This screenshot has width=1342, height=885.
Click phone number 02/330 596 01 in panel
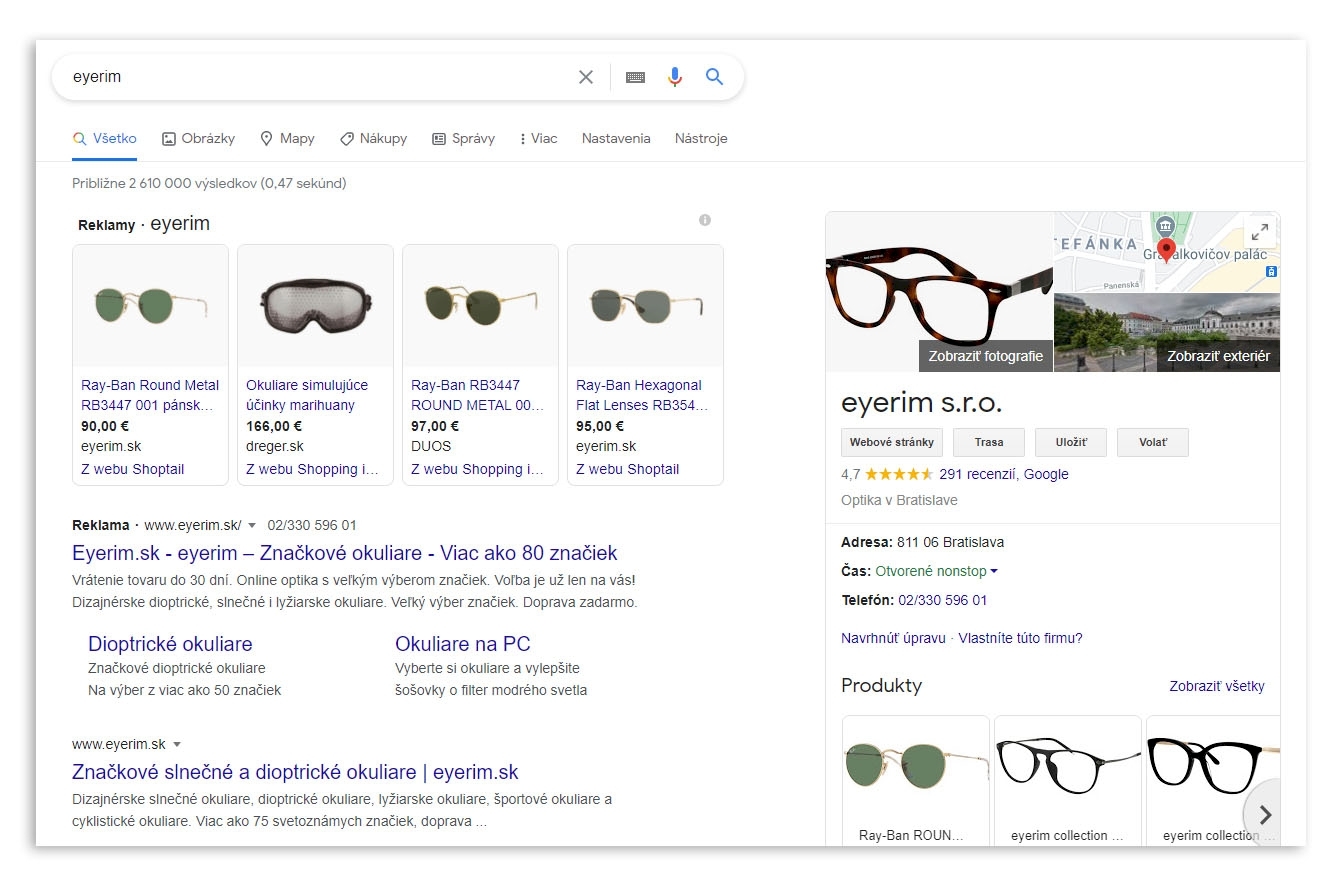point(943,600)
